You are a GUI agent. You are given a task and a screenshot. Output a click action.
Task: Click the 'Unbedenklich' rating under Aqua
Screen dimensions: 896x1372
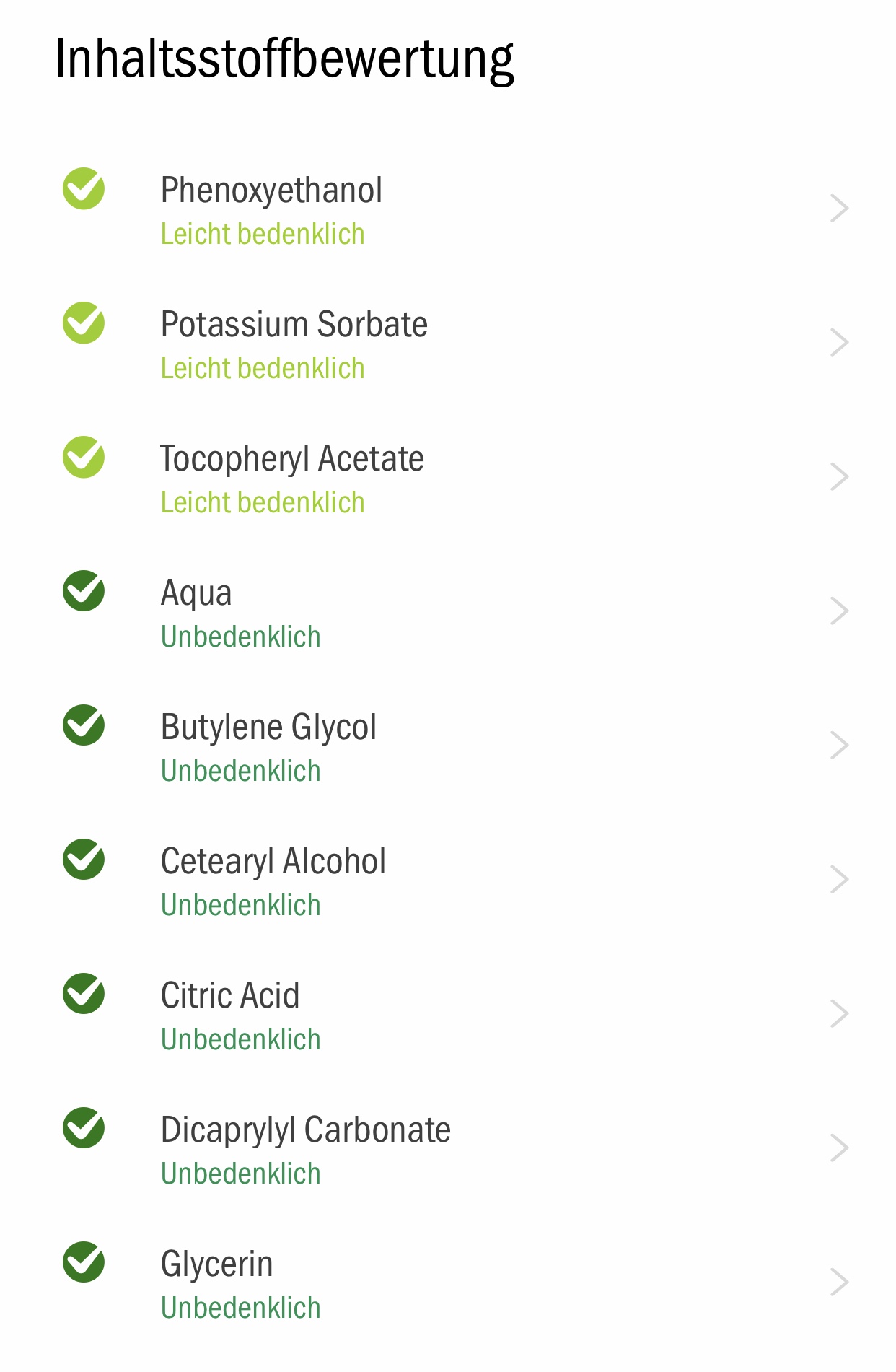[x=241, y=637]
